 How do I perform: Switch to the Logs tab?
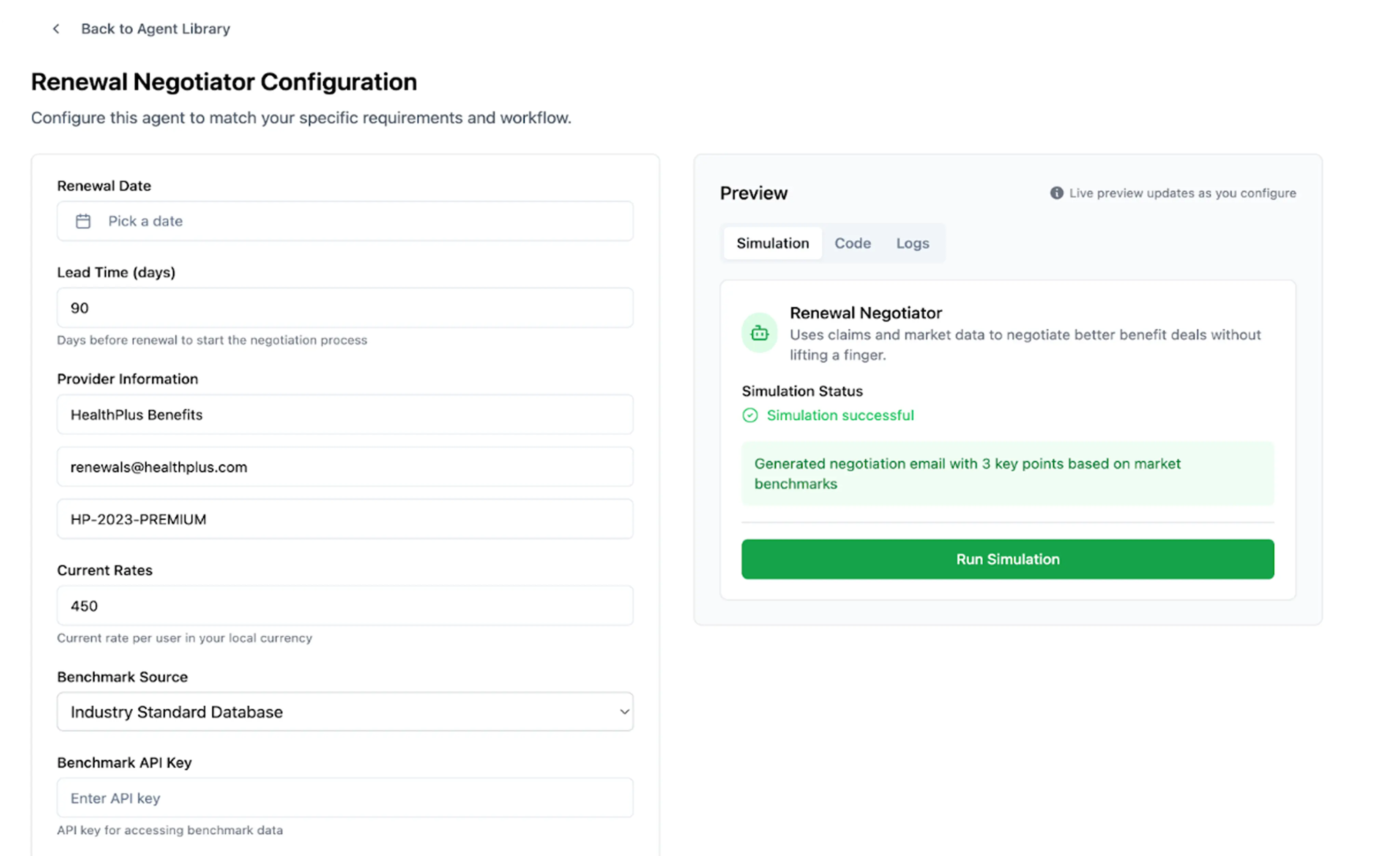pyautogui.click(x=913, y=243)
